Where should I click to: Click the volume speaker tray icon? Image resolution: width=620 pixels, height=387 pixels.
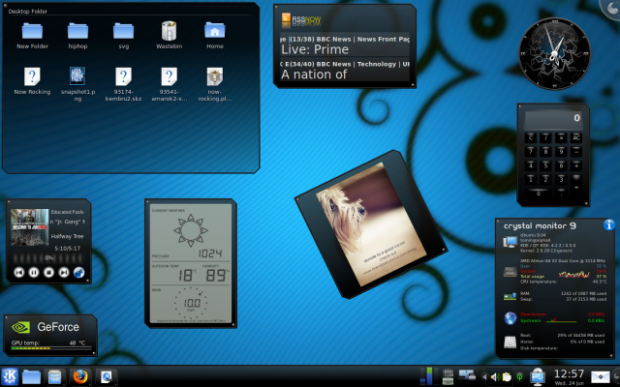[495, 377]
